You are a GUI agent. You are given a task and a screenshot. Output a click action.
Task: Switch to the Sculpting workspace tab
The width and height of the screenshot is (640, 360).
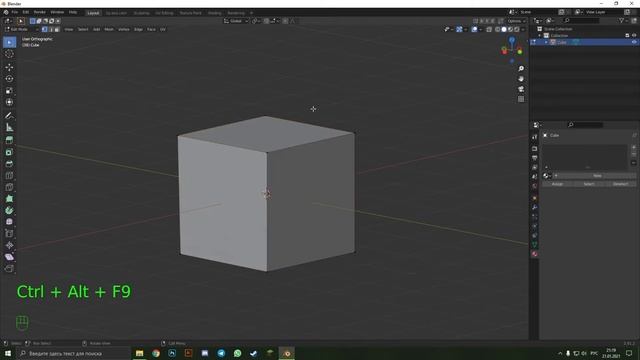pos(142,13)
